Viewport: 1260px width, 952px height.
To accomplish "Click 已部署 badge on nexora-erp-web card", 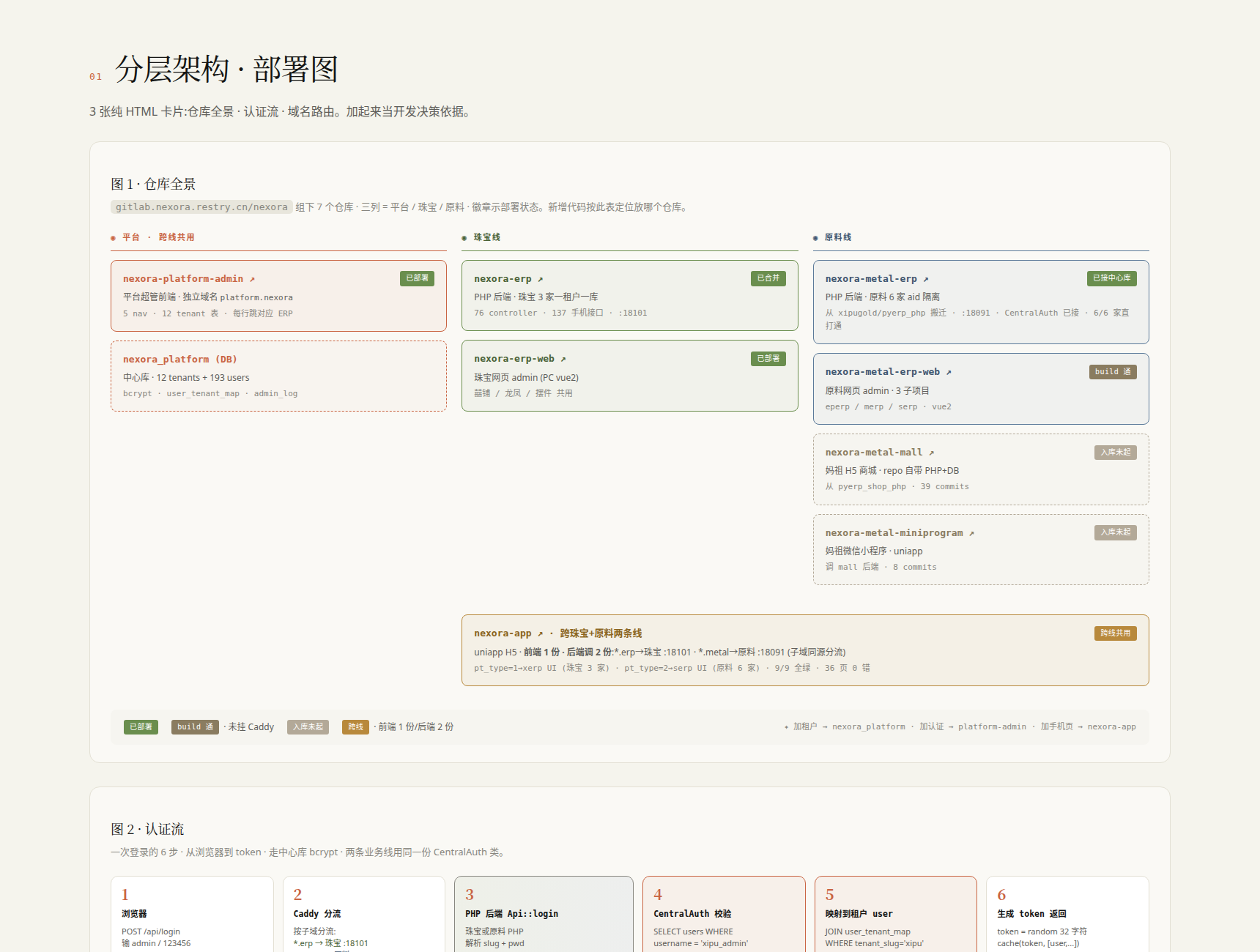I will click(x=768, y=359).
